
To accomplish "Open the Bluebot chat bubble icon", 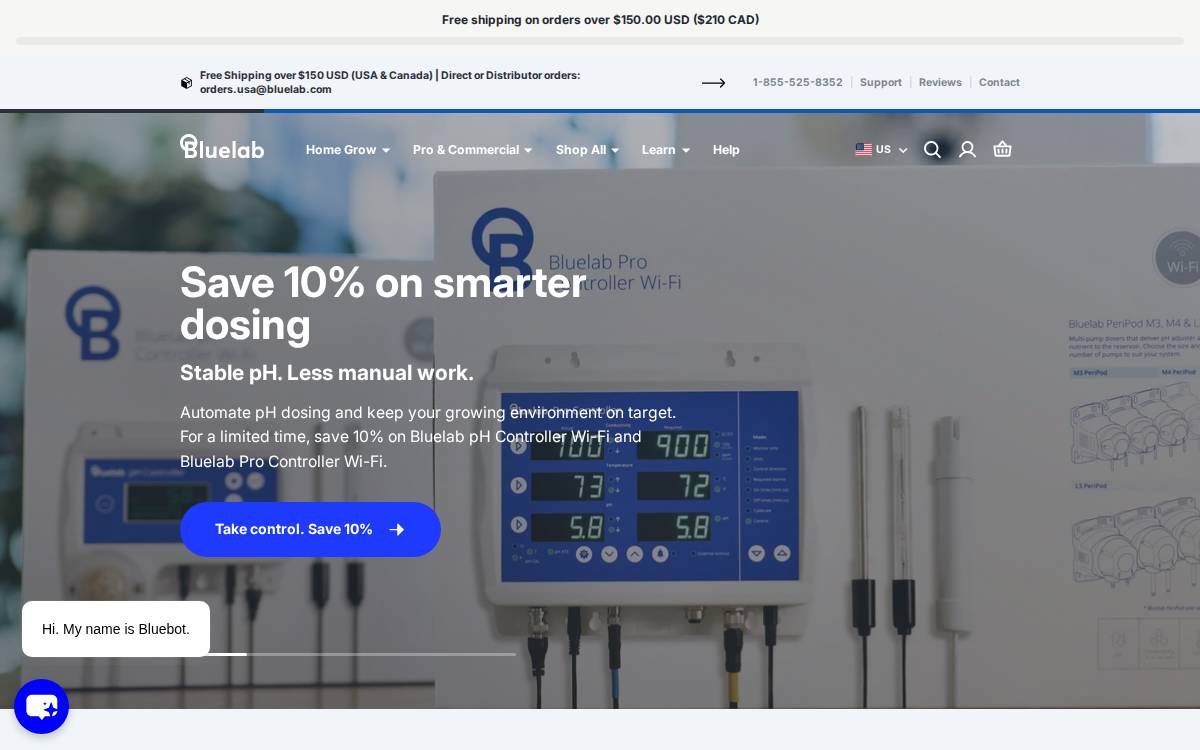I will [x=41, y=706].
